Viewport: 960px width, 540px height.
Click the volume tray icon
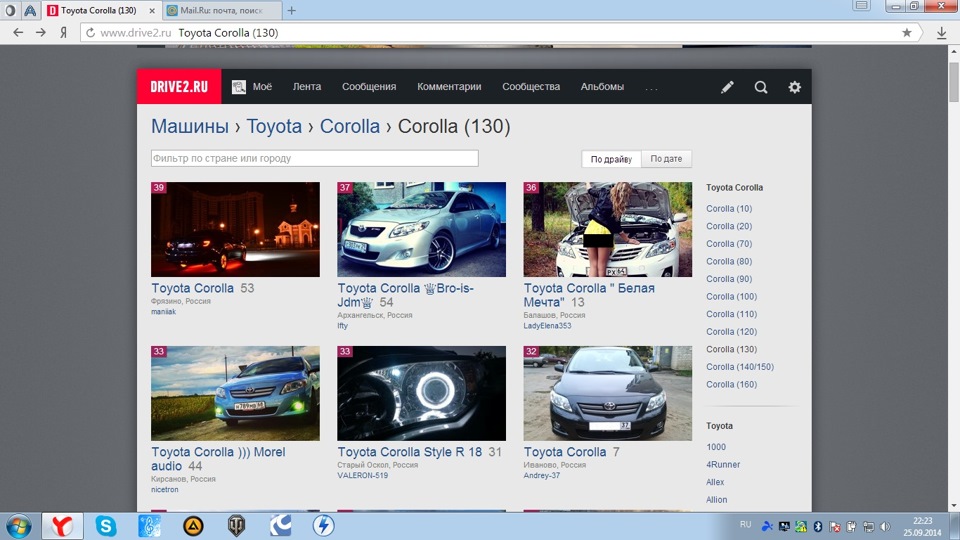click(885, 527)
